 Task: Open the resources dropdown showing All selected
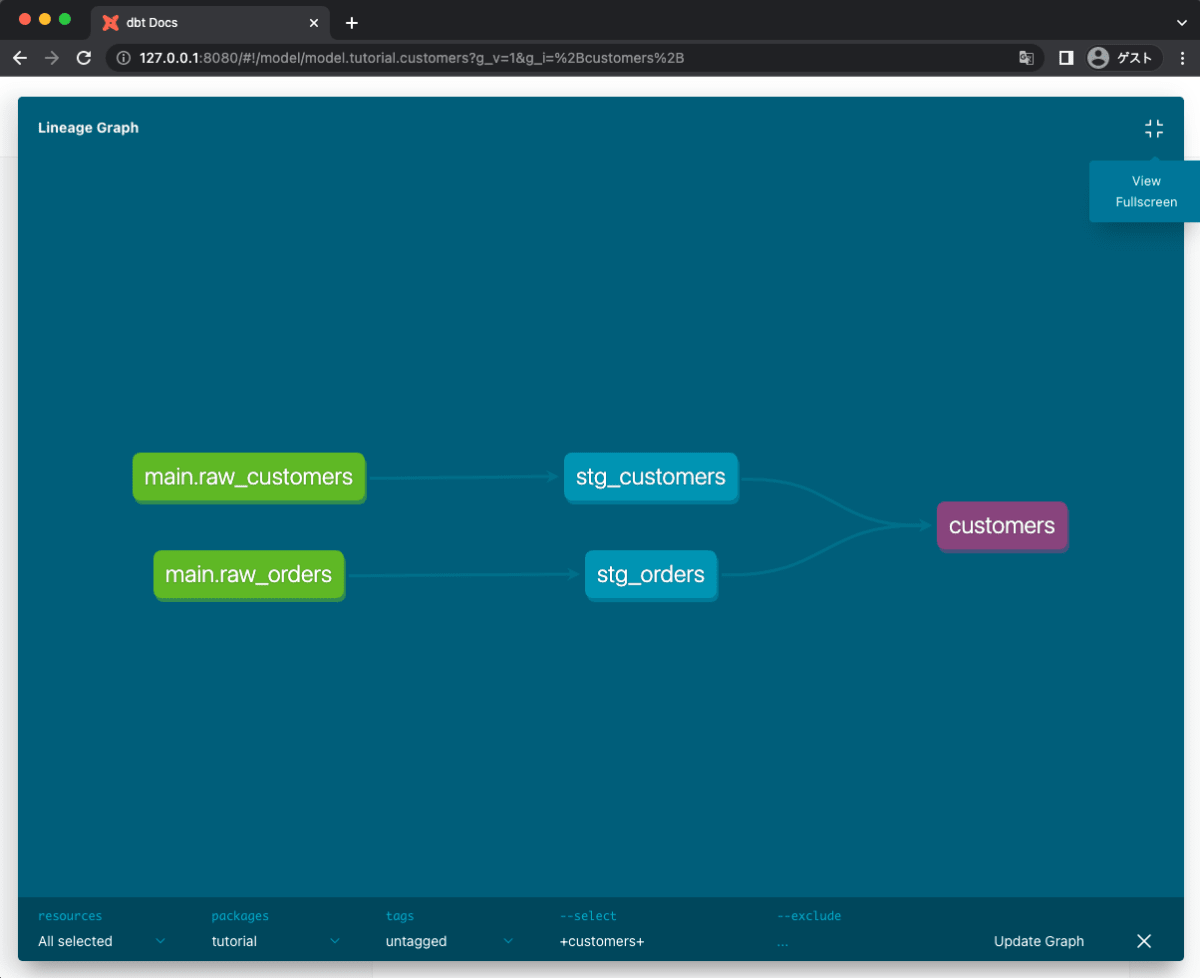pyautogui.click(x=102, y=941)
